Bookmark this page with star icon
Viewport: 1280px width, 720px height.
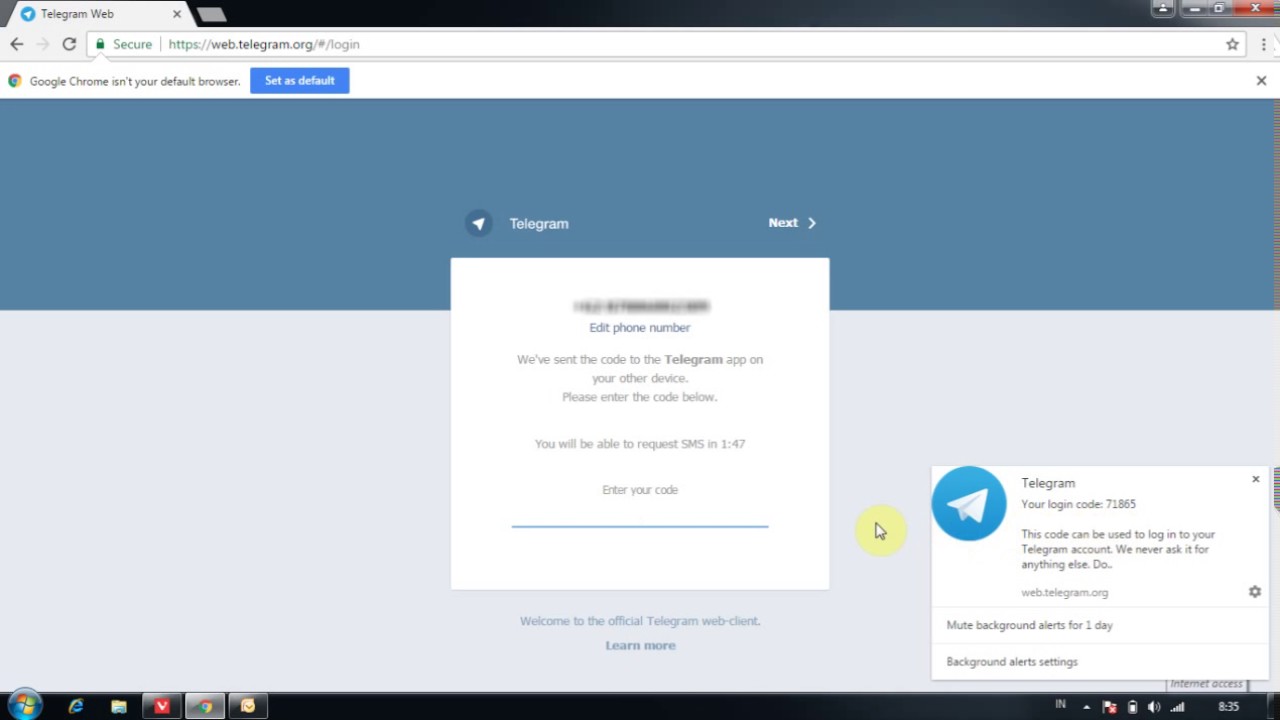(1232, 44)
